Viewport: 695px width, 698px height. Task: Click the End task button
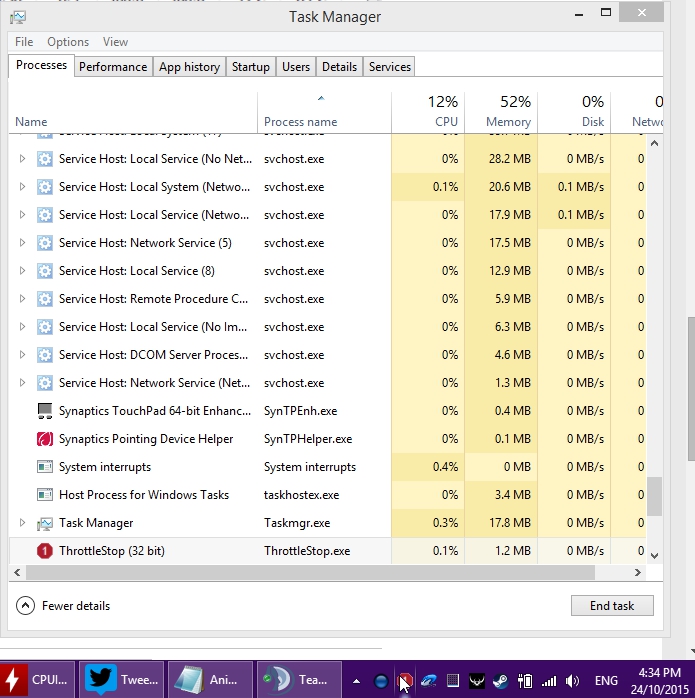coord(612,606)
